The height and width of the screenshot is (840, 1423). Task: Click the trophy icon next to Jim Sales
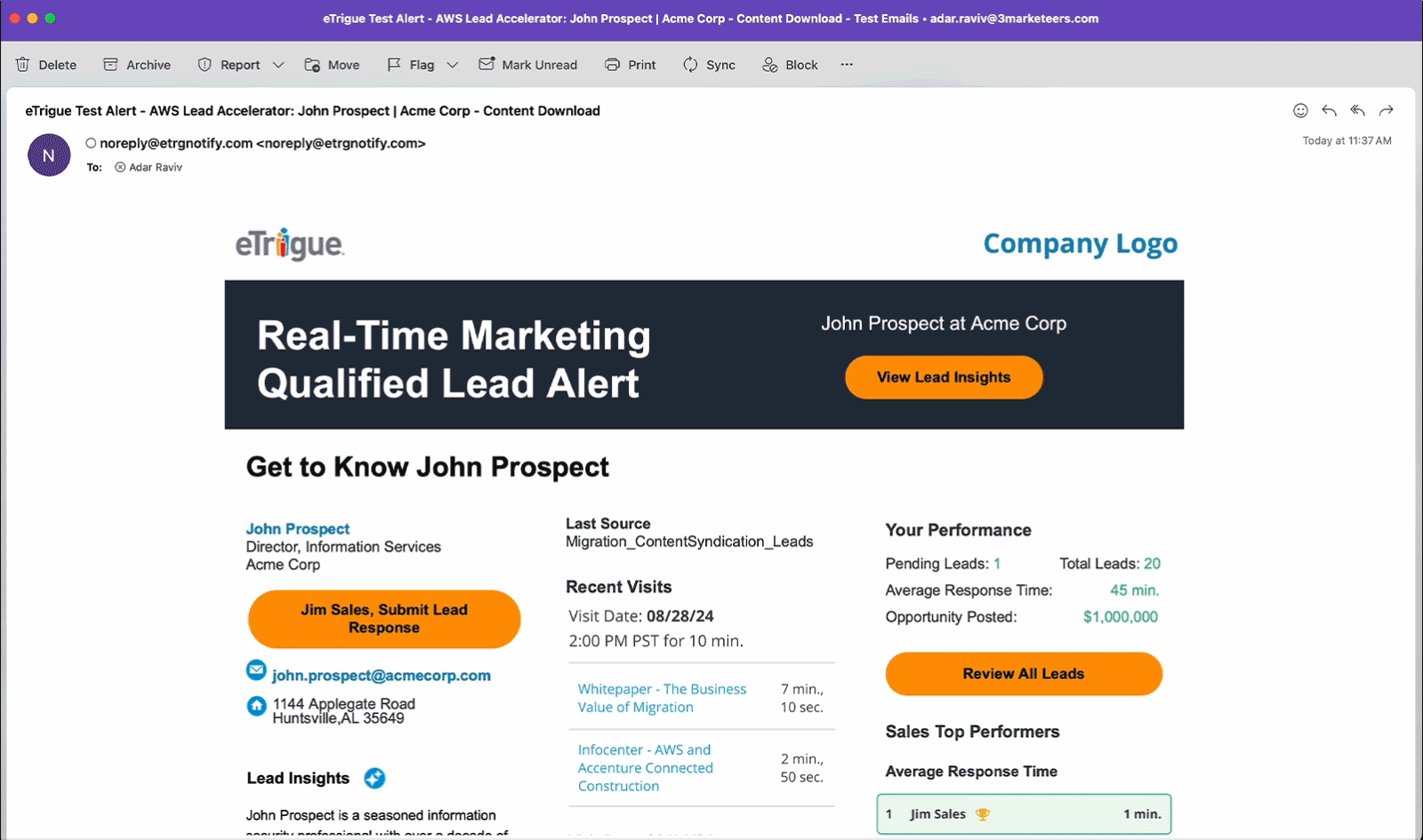point(983,814)
